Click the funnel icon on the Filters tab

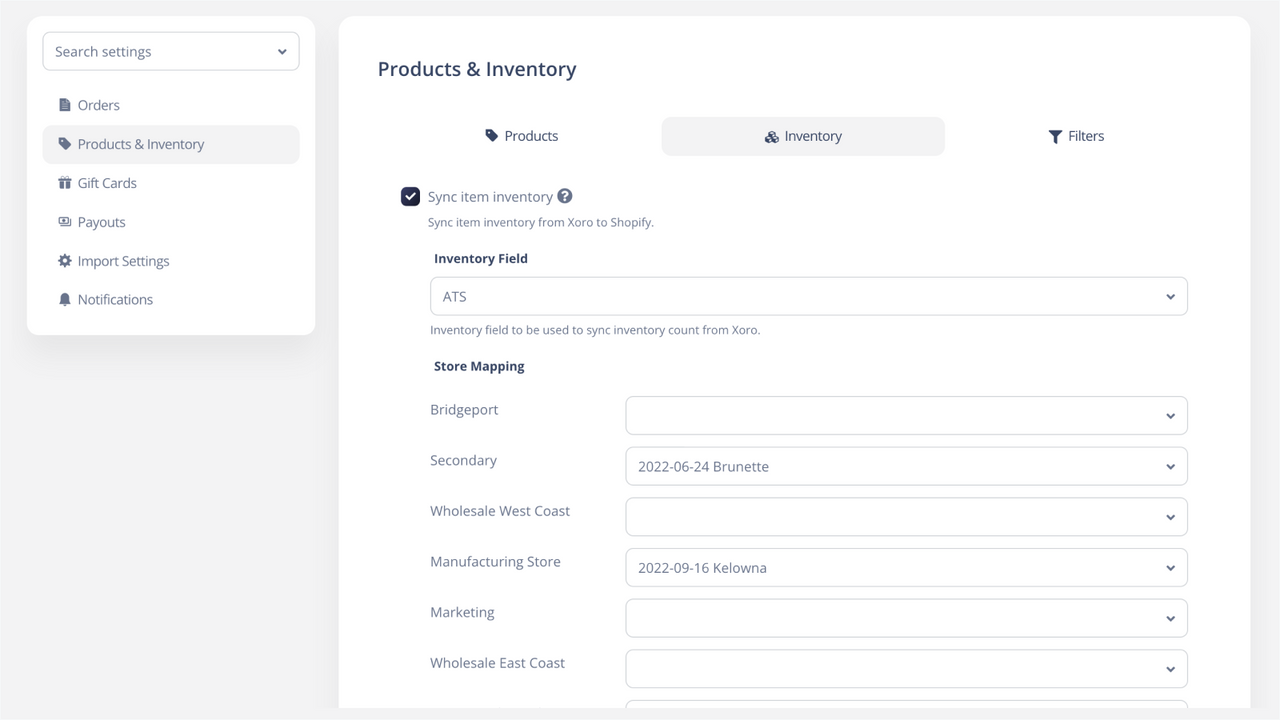pyautogui.click(x=1055, y=137)
